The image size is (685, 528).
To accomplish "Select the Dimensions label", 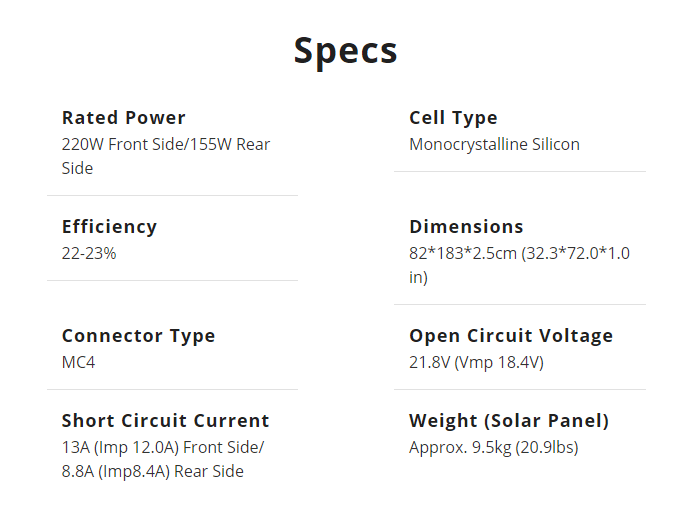I will pyautogui.click(x=466, y=227).
